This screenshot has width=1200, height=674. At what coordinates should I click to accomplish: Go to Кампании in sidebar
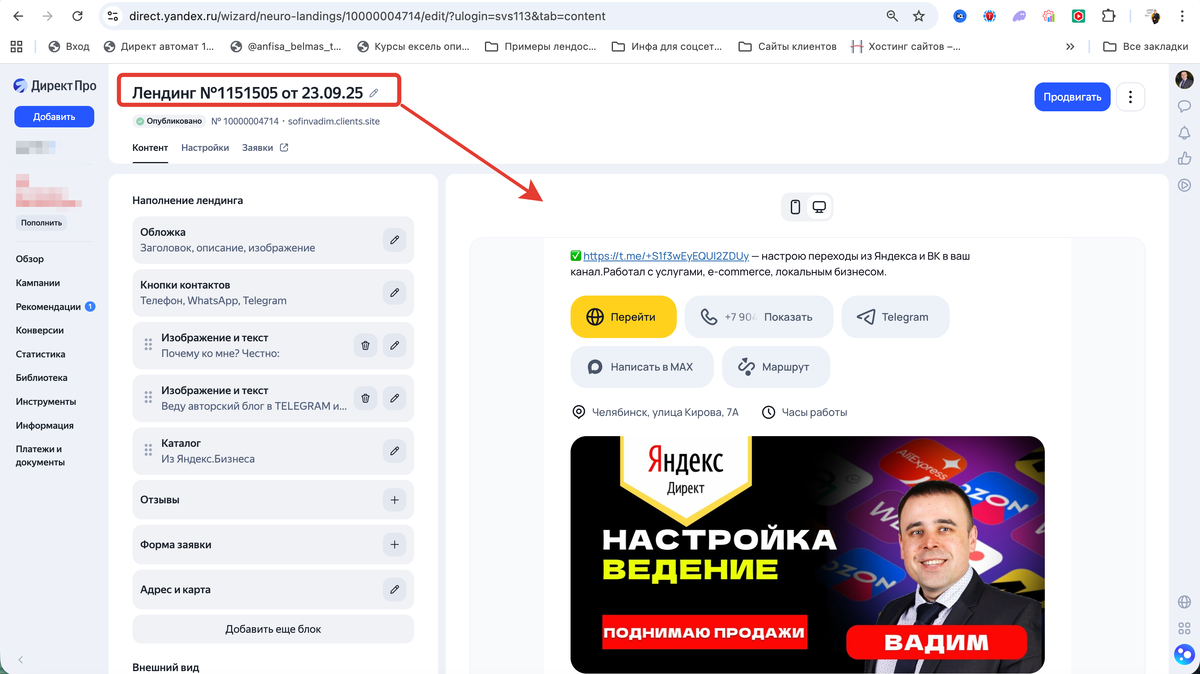pyautogui.click(x=38, y=283)
